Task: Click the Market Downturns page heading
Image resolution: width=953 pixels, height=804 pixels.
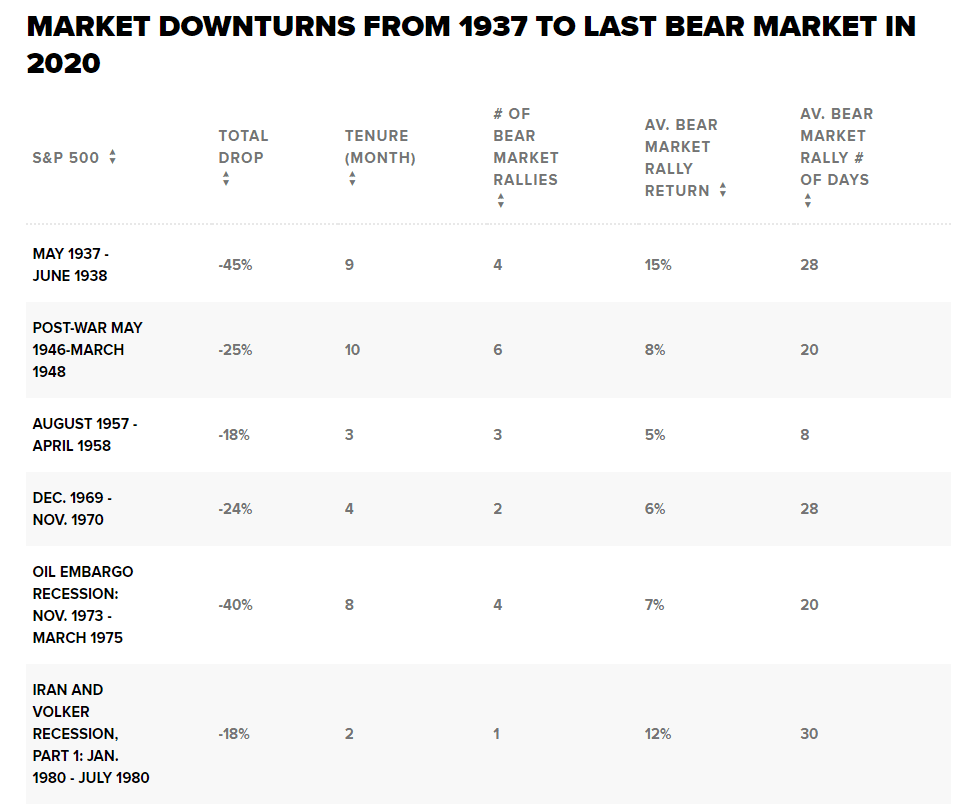Action: tap(471, 45)
